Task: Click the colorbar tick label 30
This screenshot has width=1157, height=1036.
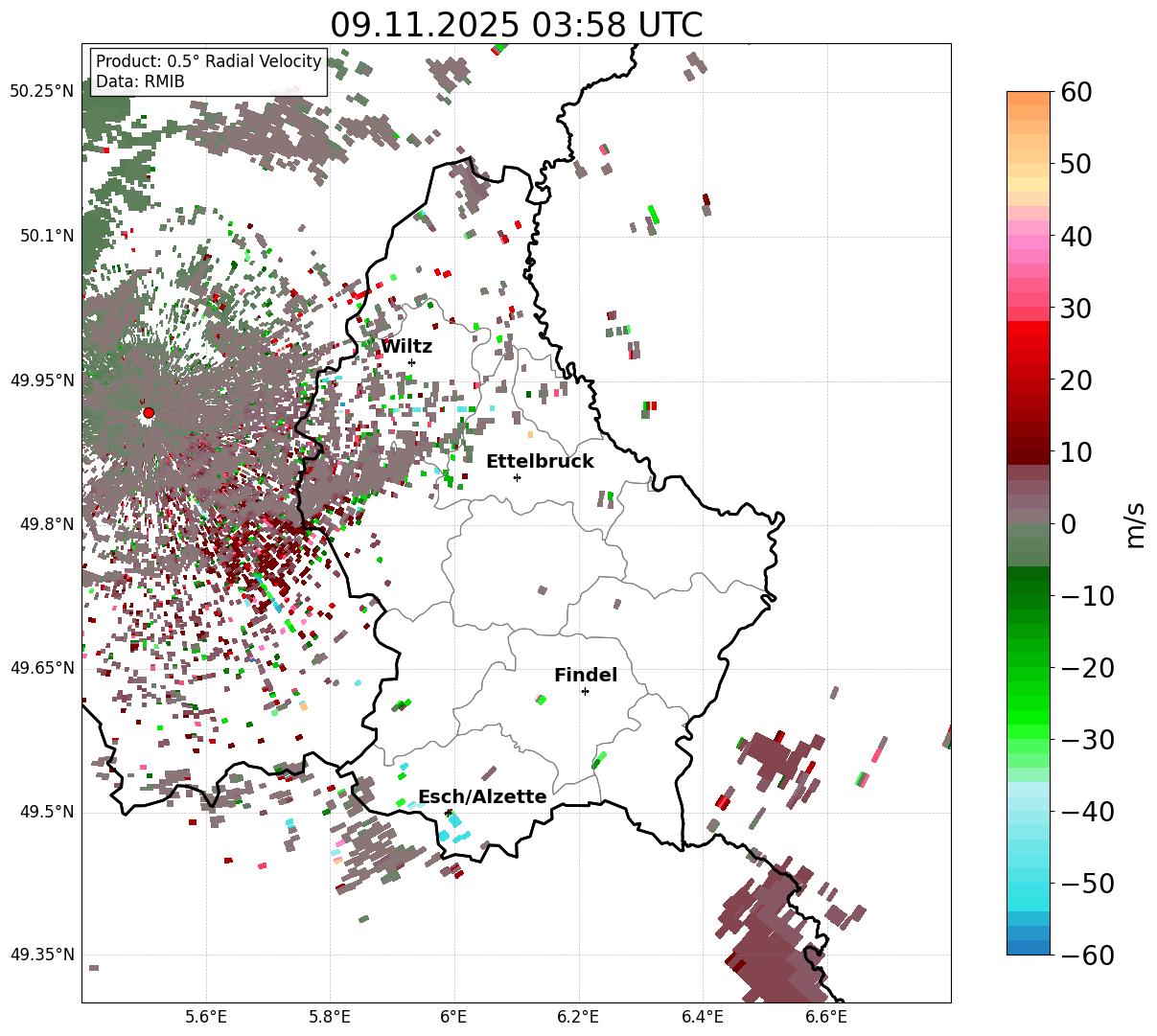Action: [1077, 309]
